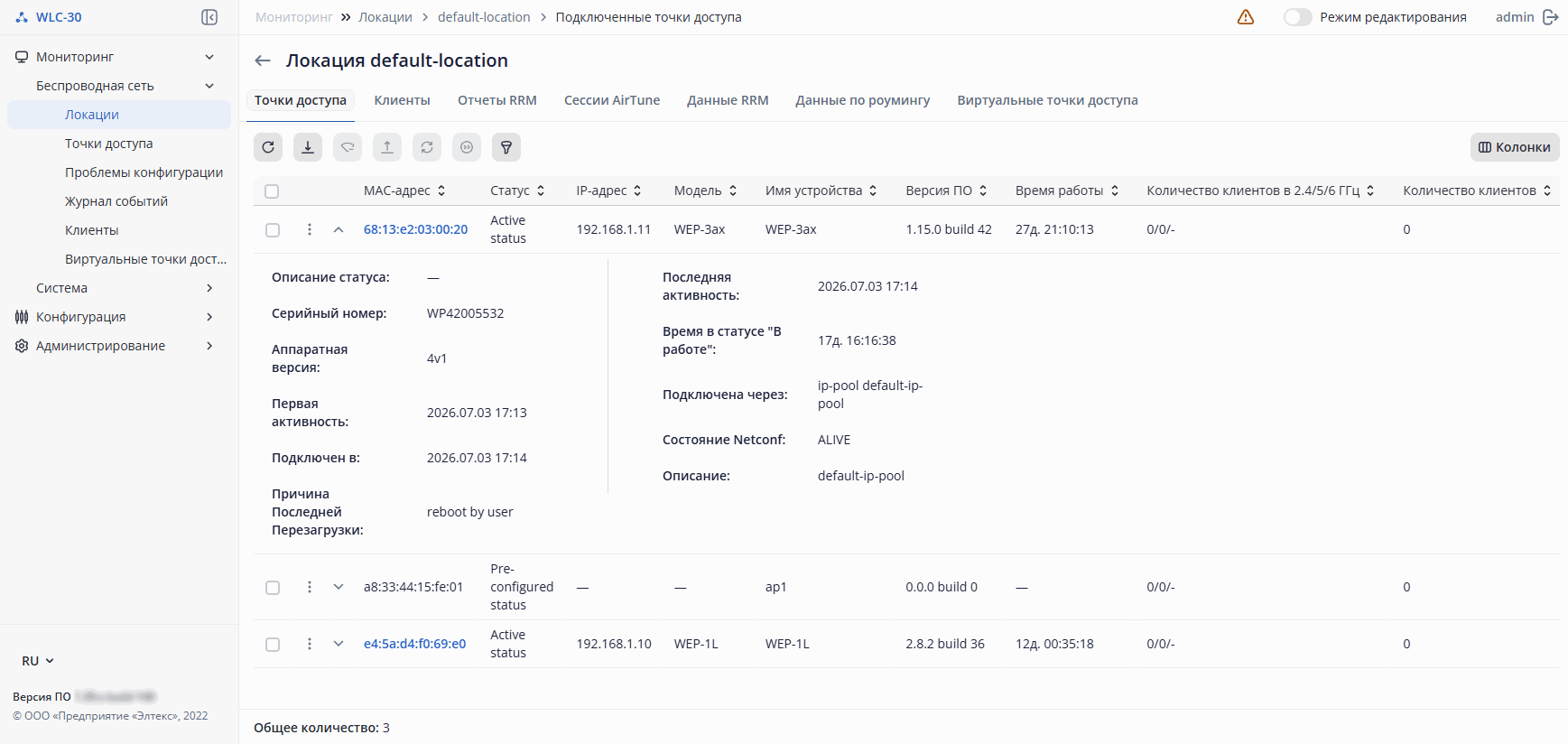Collapse details of row 68:13:e2:03:00:20
The height and width of the screenshot is (744, 1568).
click(x=339, y=229)
